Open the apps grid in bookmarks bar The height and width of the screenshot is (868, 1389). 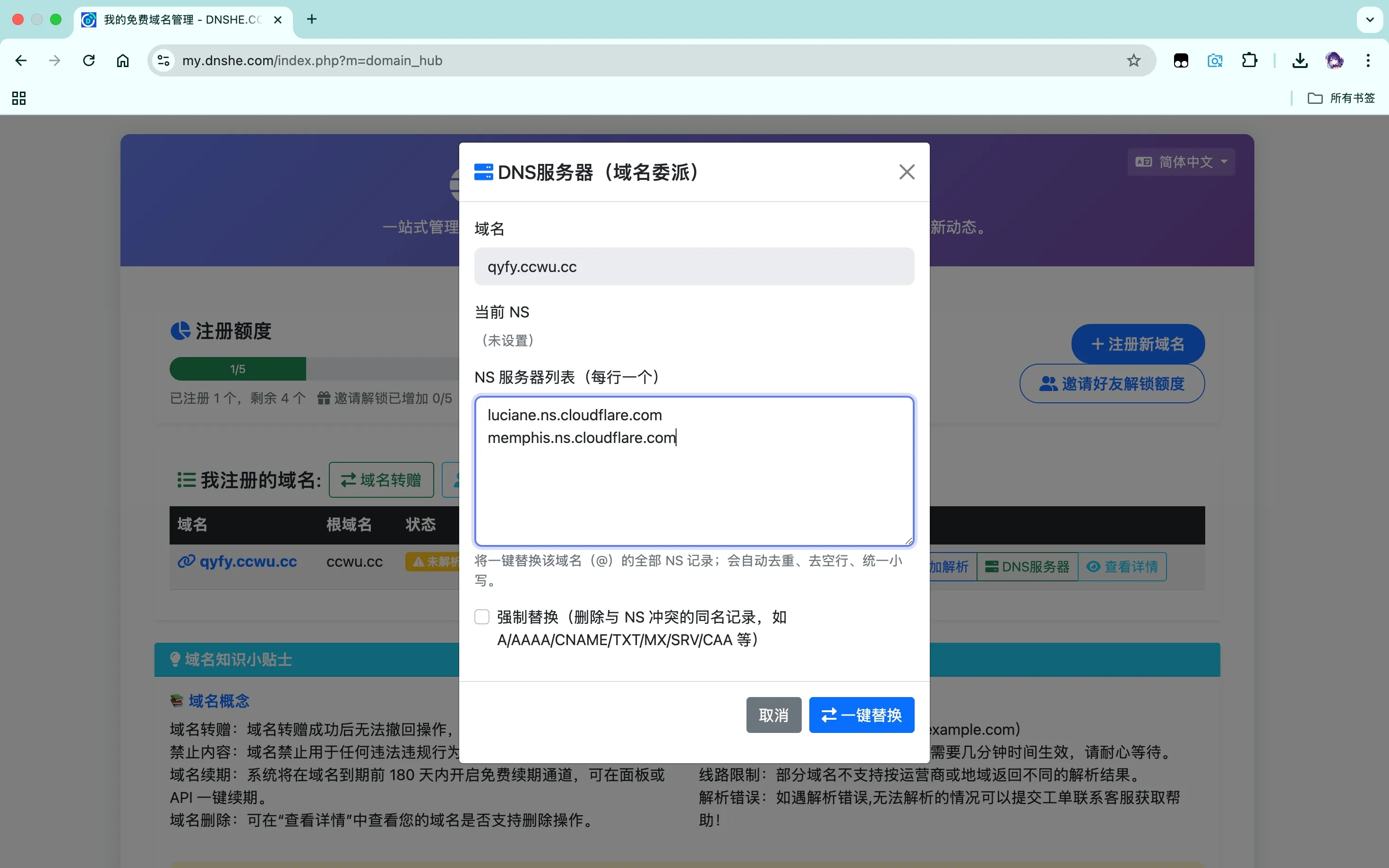[19, 98]
